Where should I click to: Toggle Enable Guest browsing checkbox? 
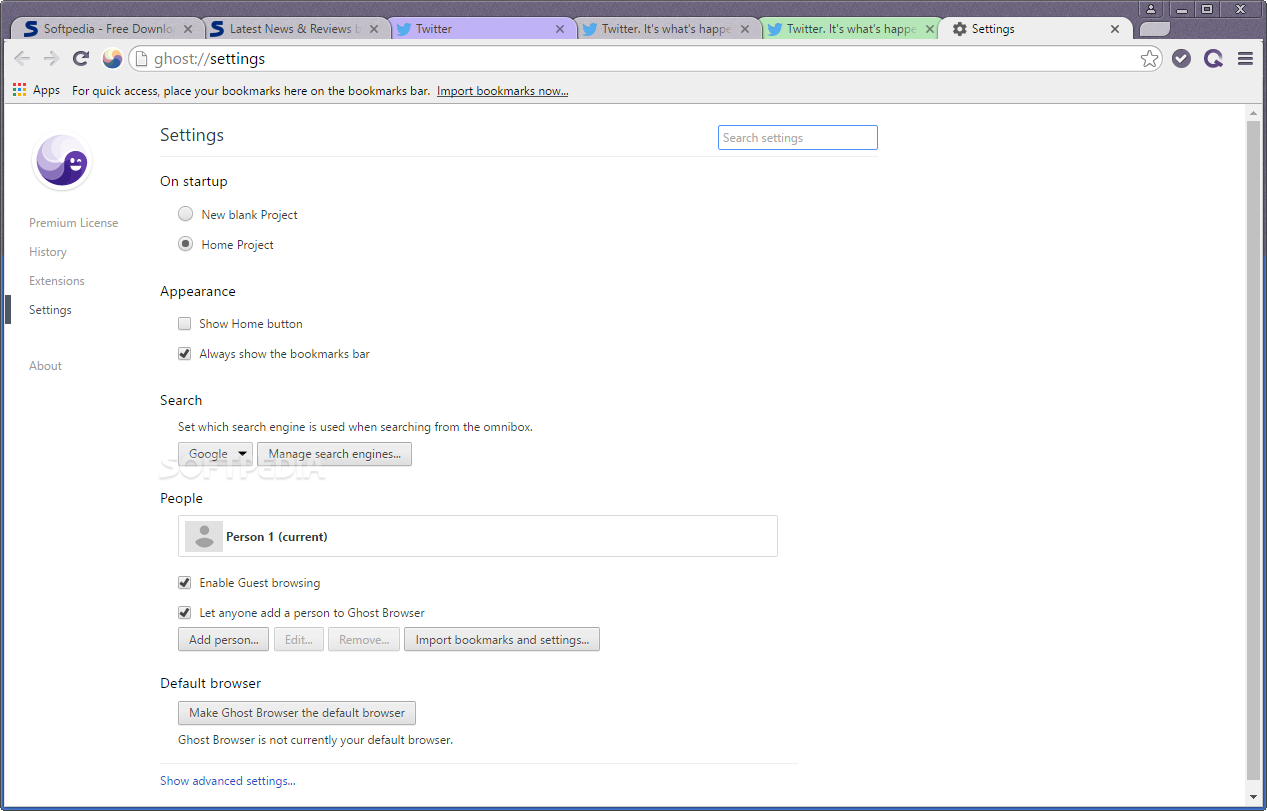(184, 582)
